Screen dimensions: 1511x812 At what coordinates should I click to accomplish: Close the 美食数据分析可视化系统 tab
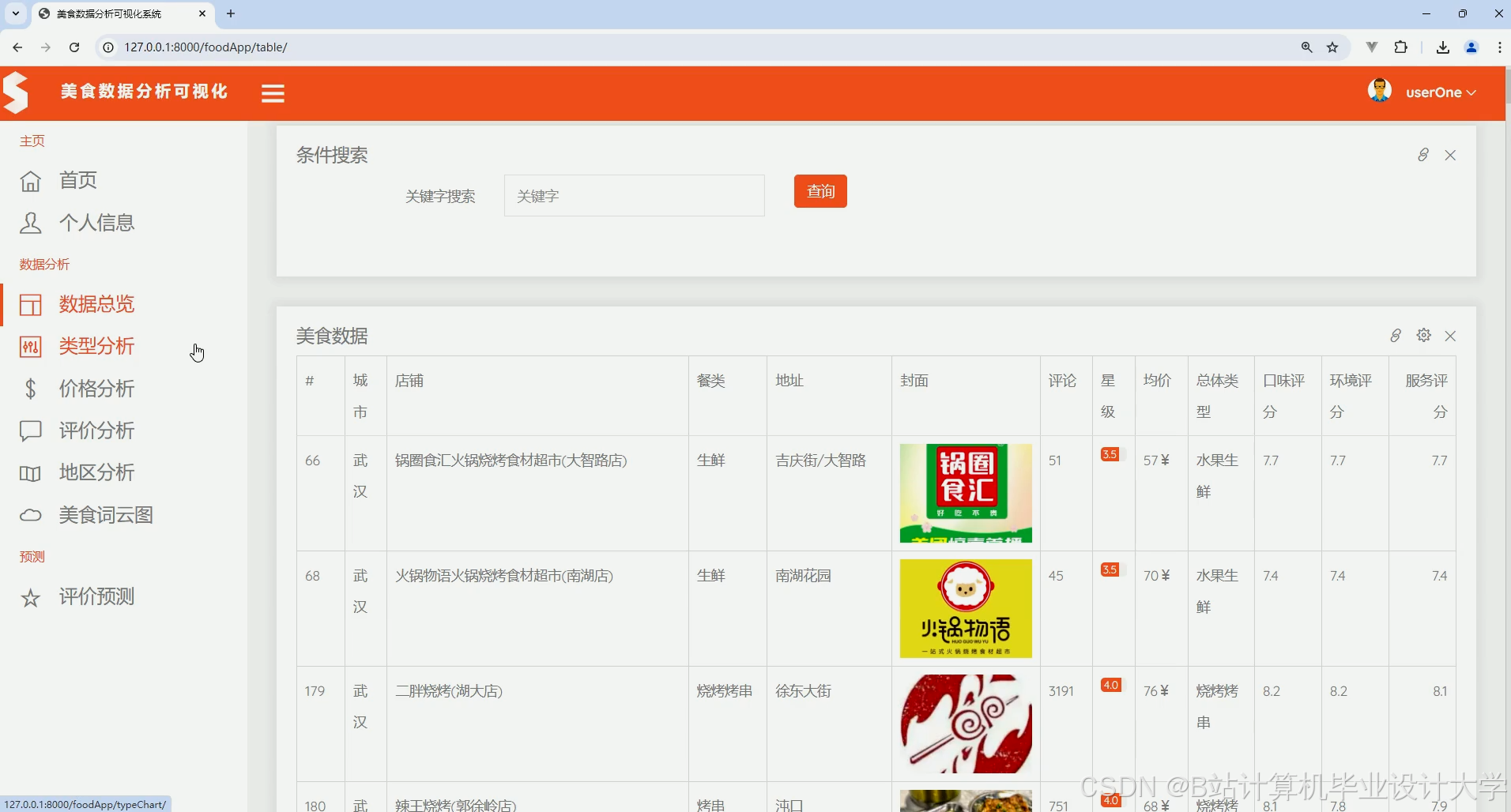pos(202,13)
